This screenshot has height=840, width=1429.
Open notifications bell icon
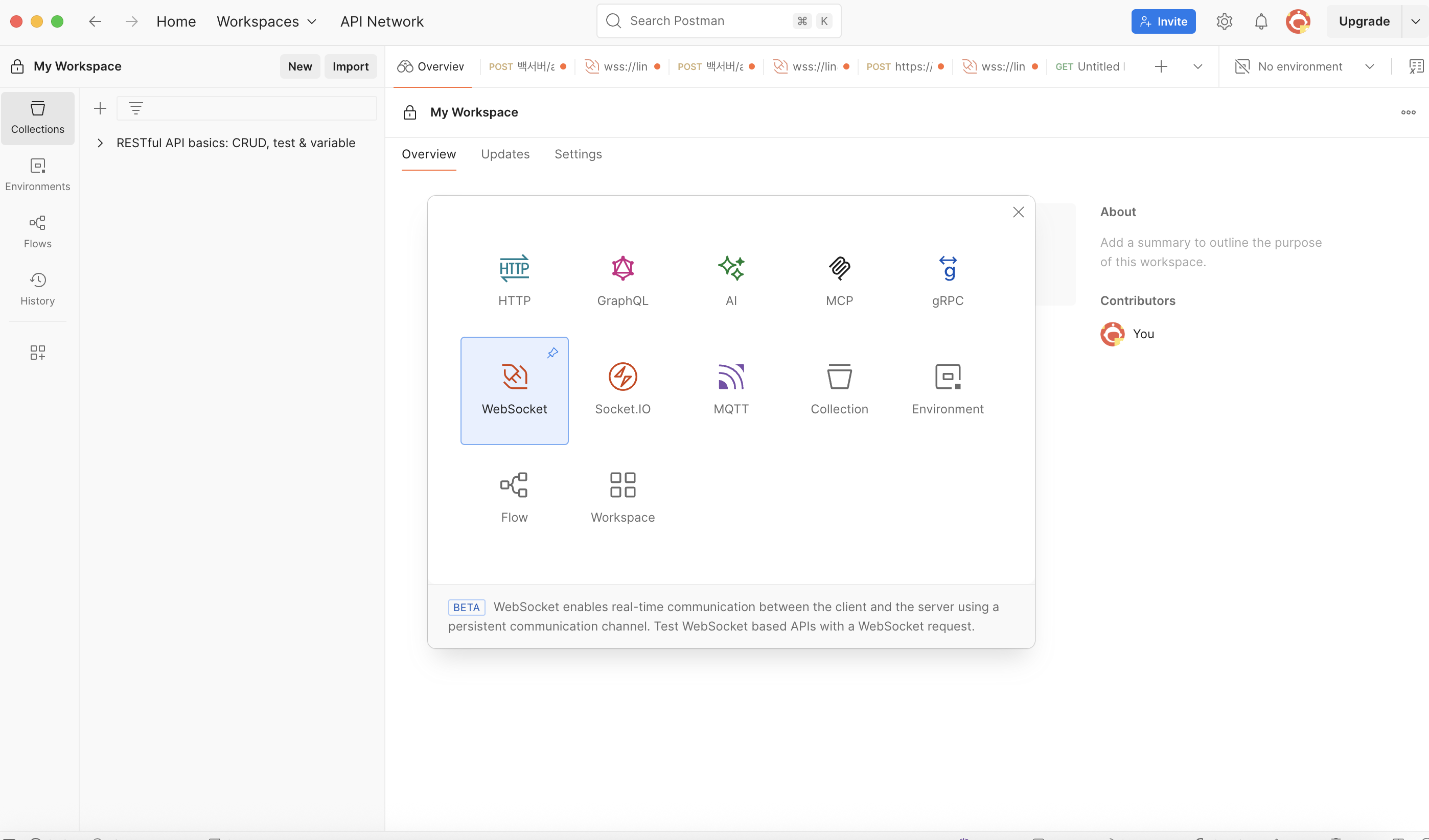coord(1260,21)
